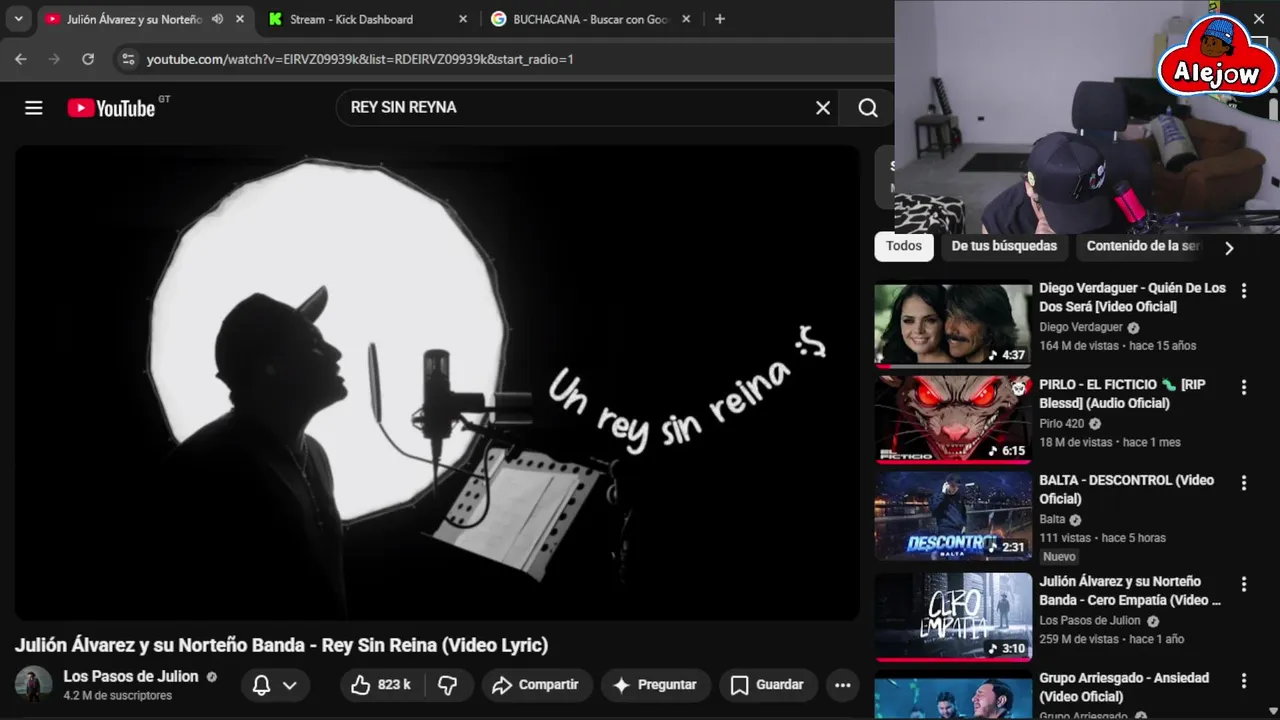The width and height of the screenshot is (1280, 720).
Task: Dislike the video with thumbs down
Action: (448, 685)
